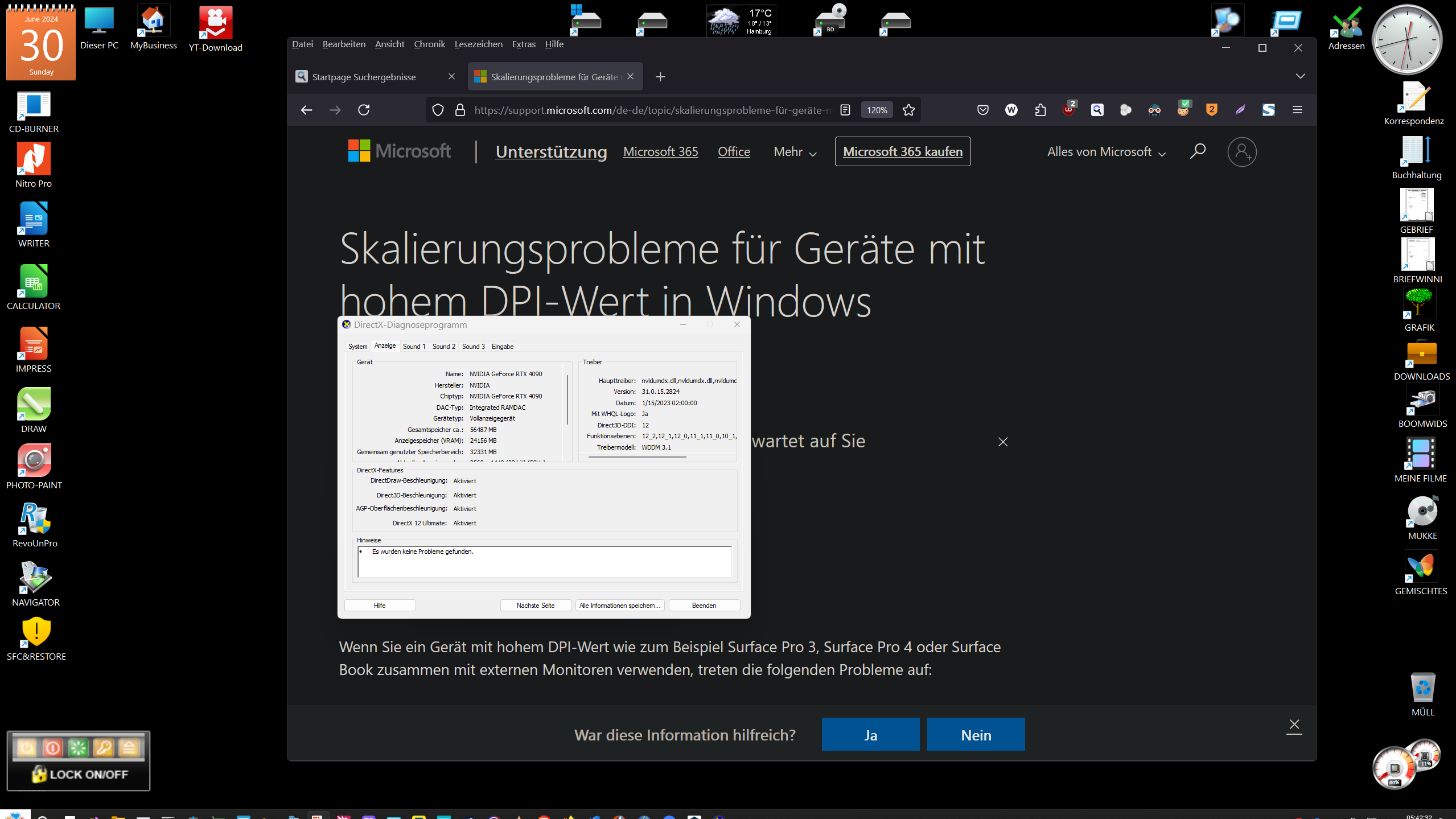Screen dimensions: 1456x819
Task: Open the Chronik menu
Action: point(429,44)
